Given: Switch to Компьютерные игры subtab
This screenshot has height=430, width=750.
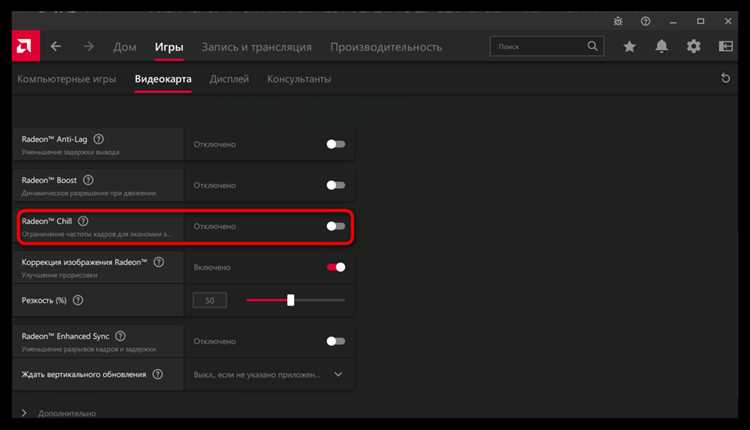Looking at the screenshot, I should [66, 79].
